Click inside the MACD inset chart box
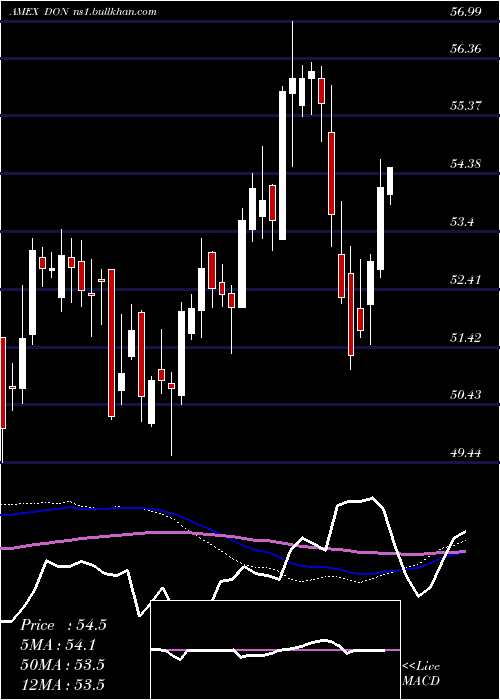Screen dimensions: 500x700 click(x=275, y=650)
